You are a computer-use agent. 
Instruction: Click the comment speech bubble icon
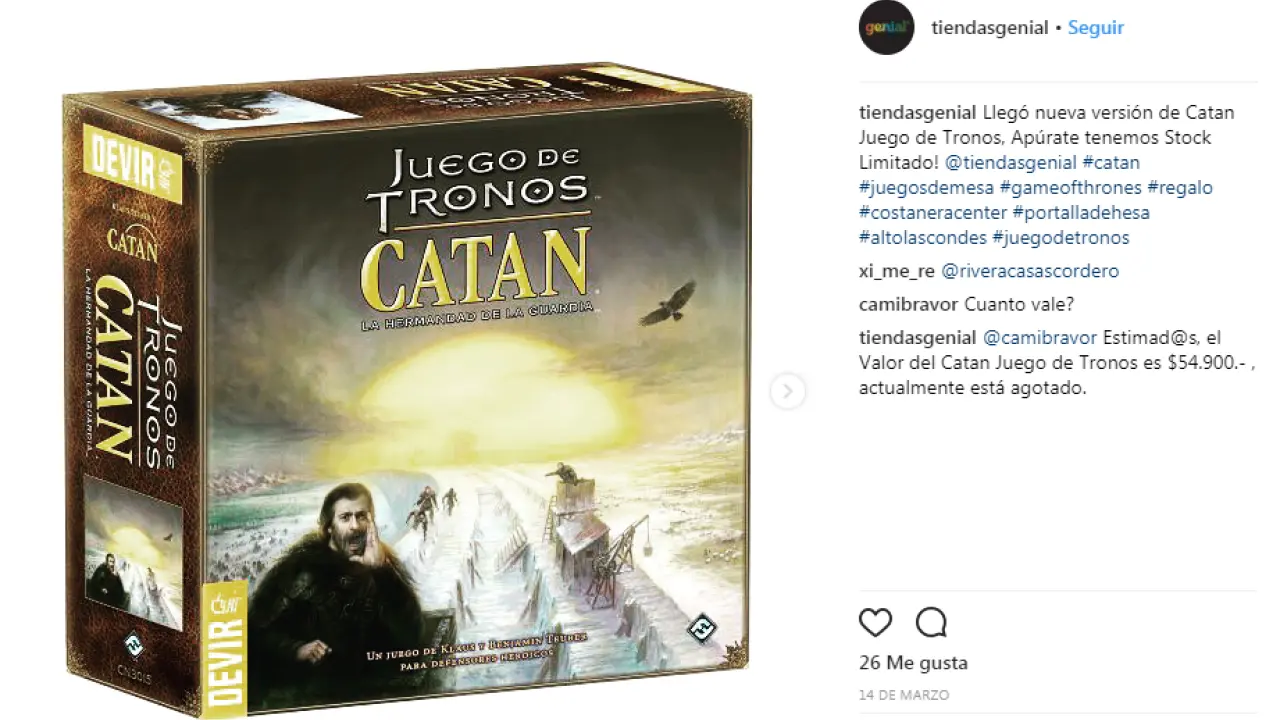pos(931,623)
